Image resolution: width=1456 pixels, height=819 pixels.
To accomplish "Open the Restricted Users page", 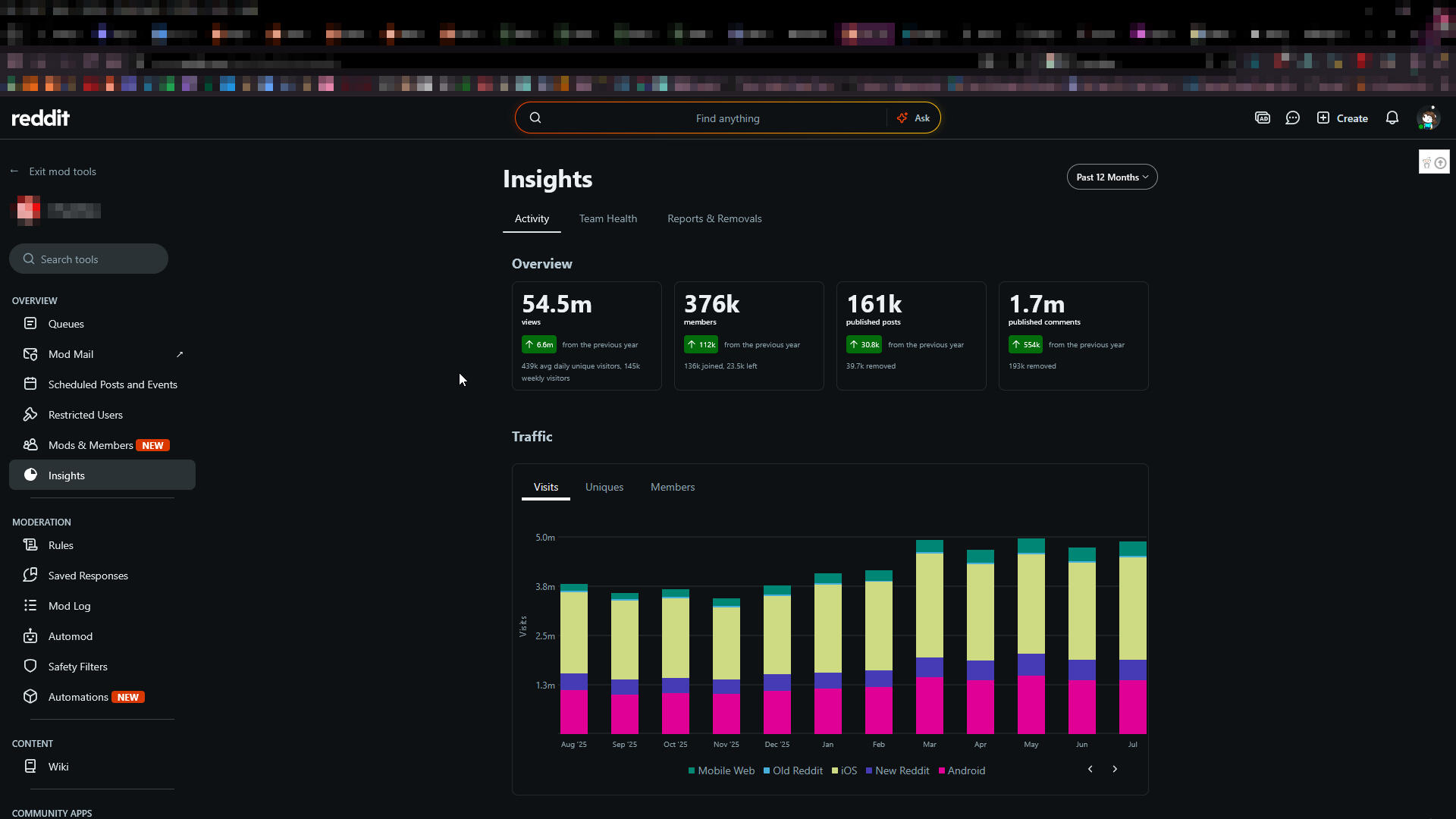I will click(102, 415).
